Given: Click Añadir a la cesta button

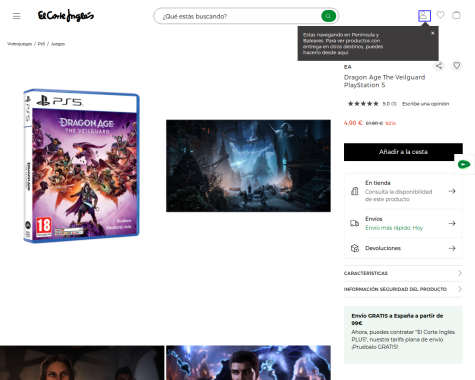Looking at the screenshot, I should [403, 152].
